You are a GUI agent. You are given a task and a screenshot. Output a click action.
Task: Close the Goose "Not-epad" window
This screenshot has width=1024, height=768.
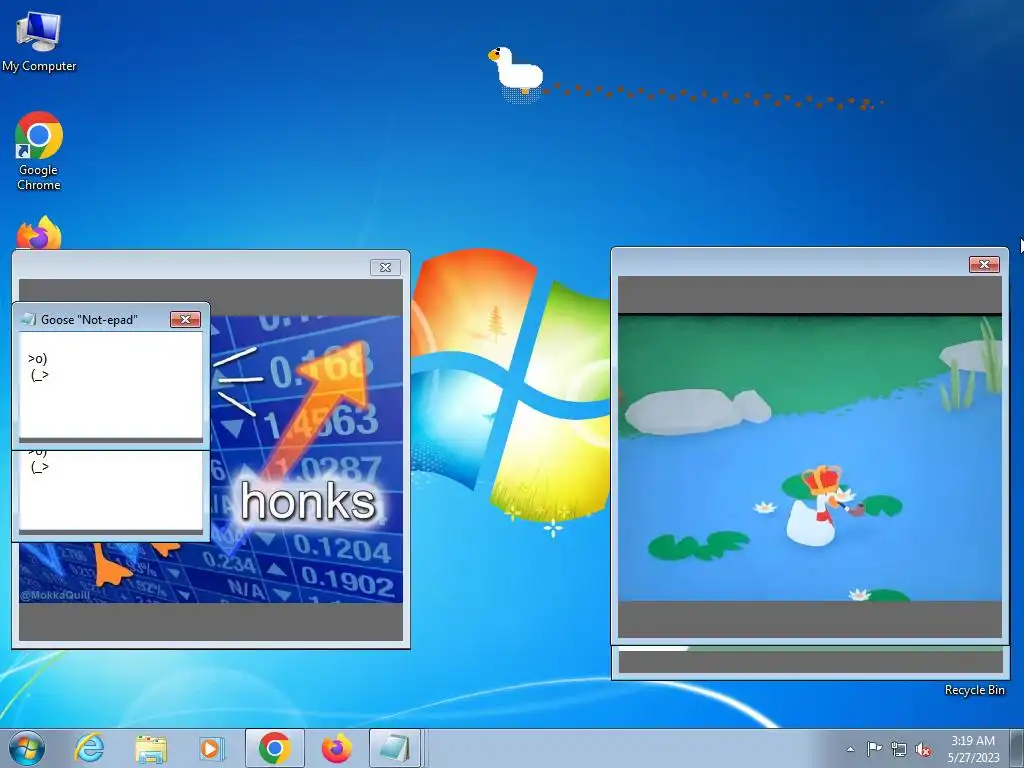[185, 319]
